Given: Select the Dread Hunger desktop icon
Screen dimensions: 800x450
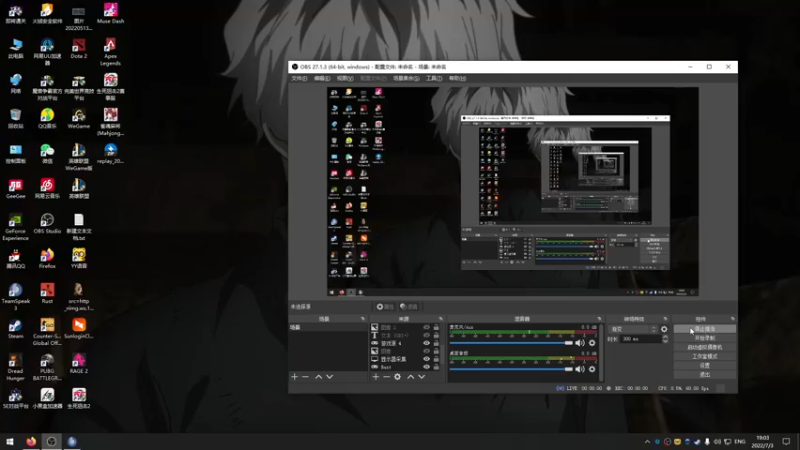Looking at the screenshot, I should point(15,367).
